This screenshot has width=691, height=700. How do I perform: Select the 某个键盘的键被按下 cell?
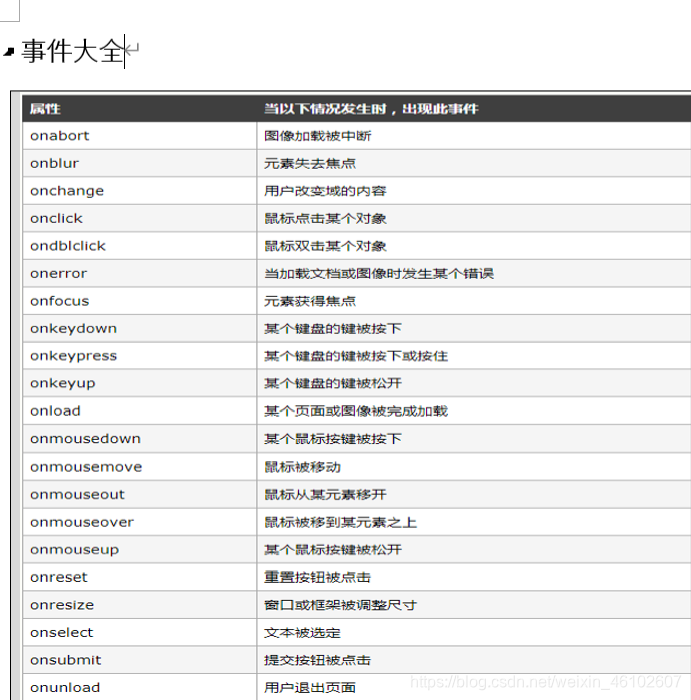(474, 329)
